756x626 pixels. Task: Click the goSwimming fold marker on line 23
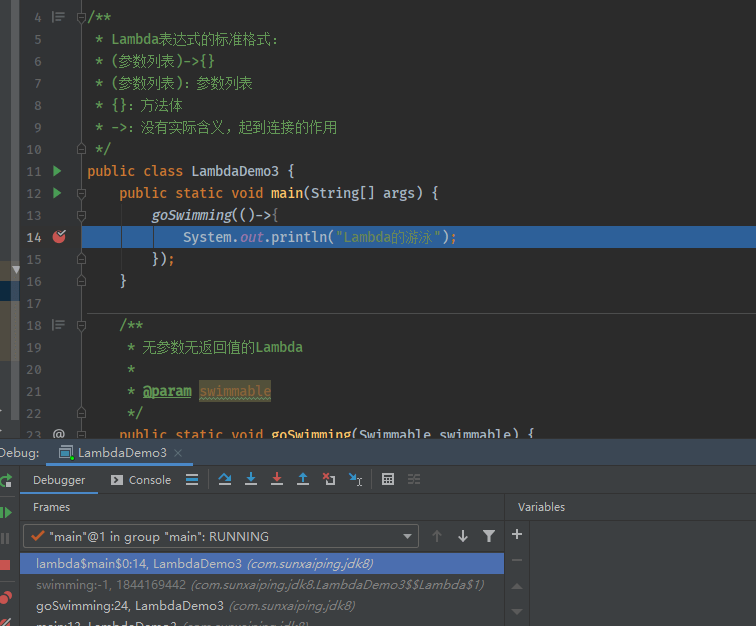(81, 434)
